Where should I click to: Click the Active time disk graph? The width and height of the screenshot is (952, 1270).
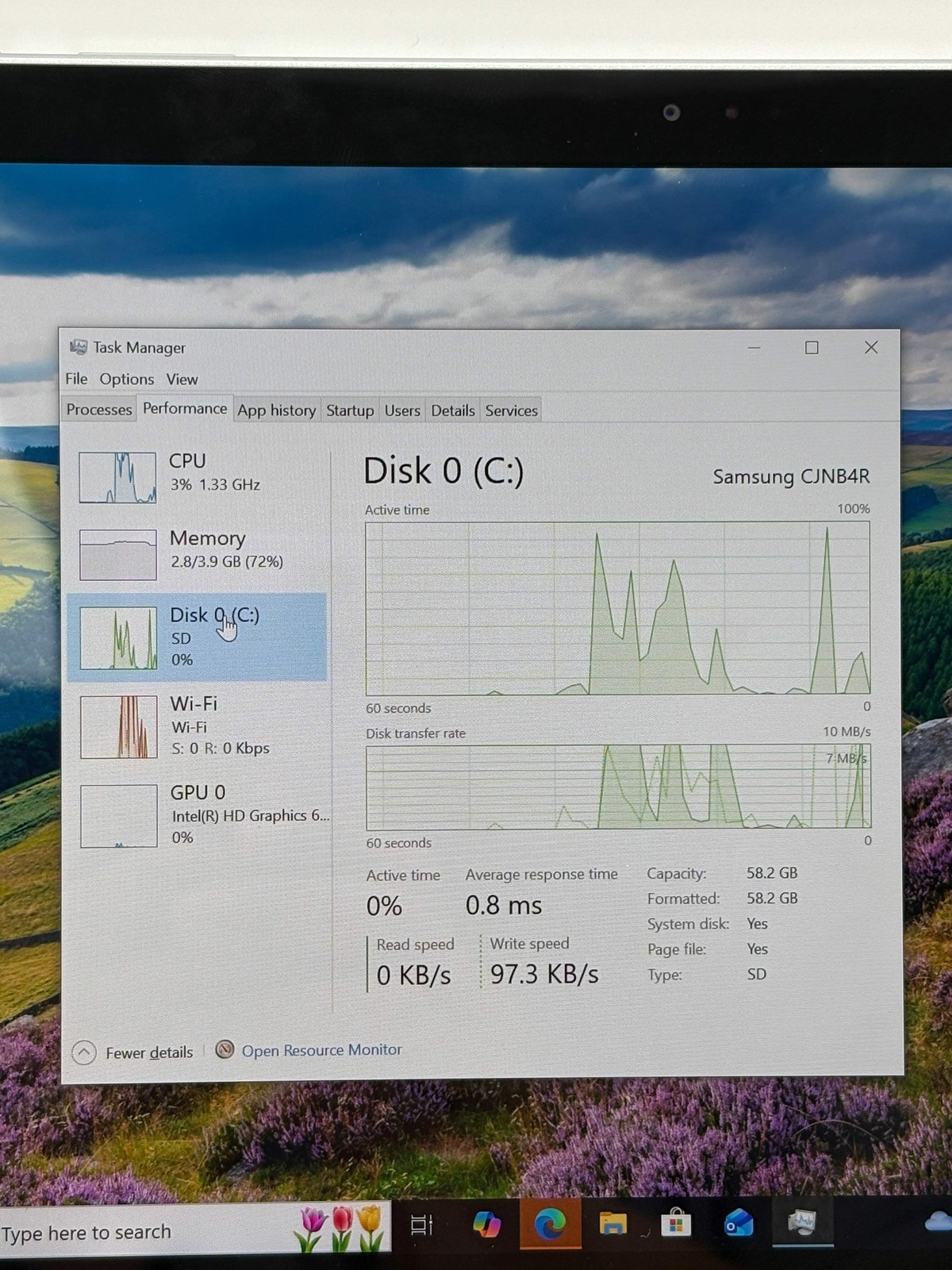click(x=618, y=608)
